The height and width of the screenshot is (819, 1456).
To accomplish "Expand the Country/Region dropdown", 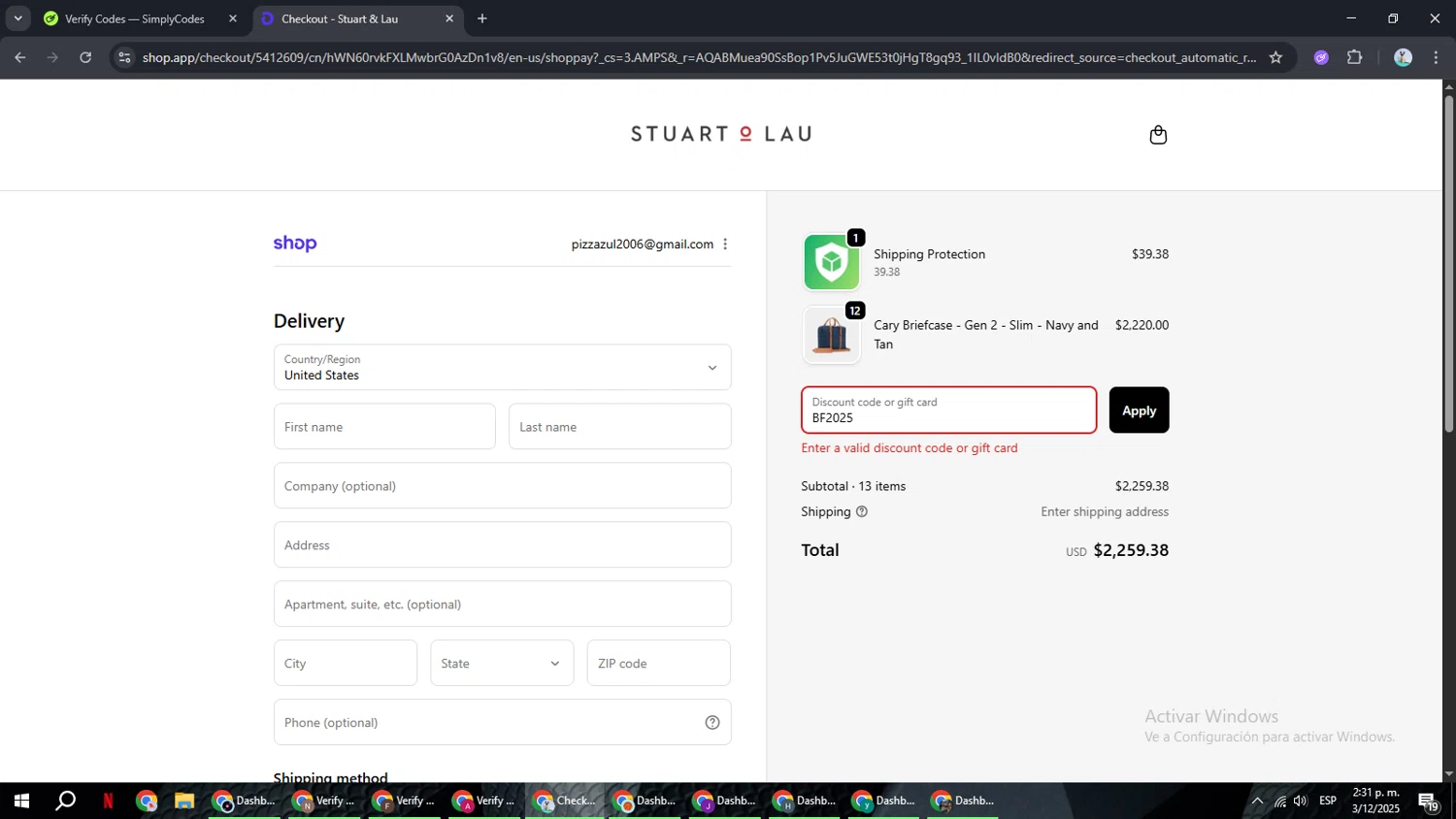I will click(x=502, y=368).
